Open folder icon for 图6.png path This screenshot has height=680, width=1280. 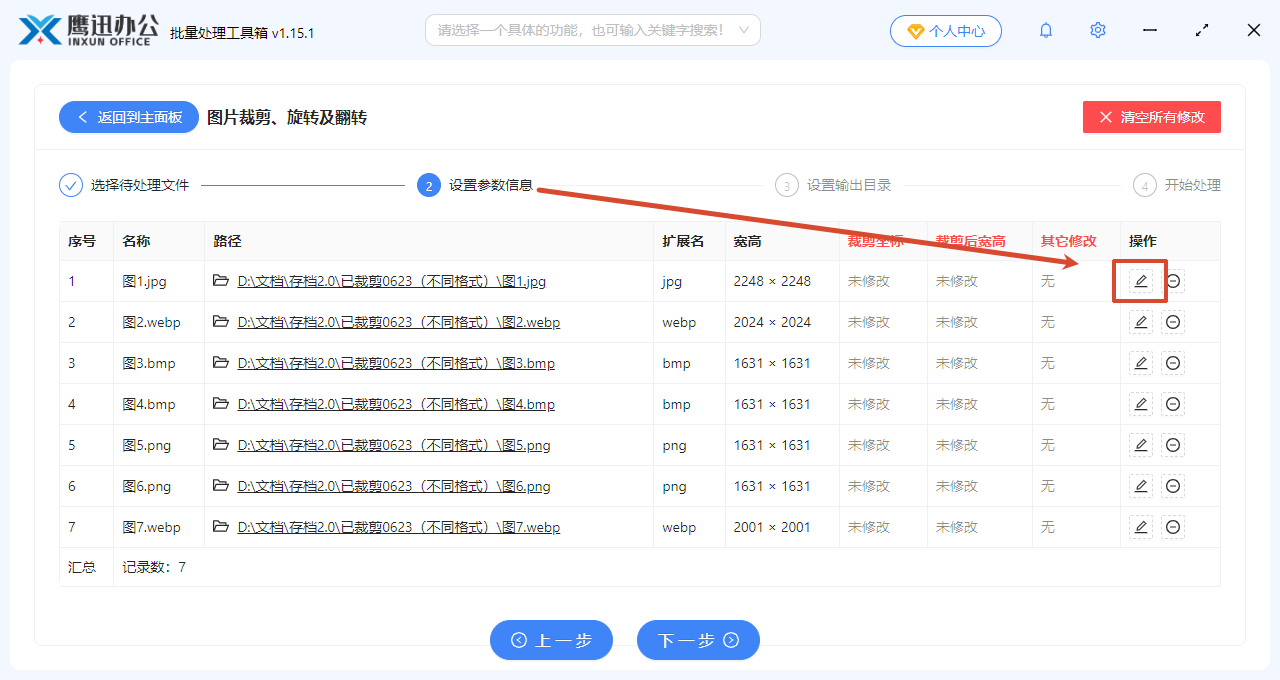[221, 486]
